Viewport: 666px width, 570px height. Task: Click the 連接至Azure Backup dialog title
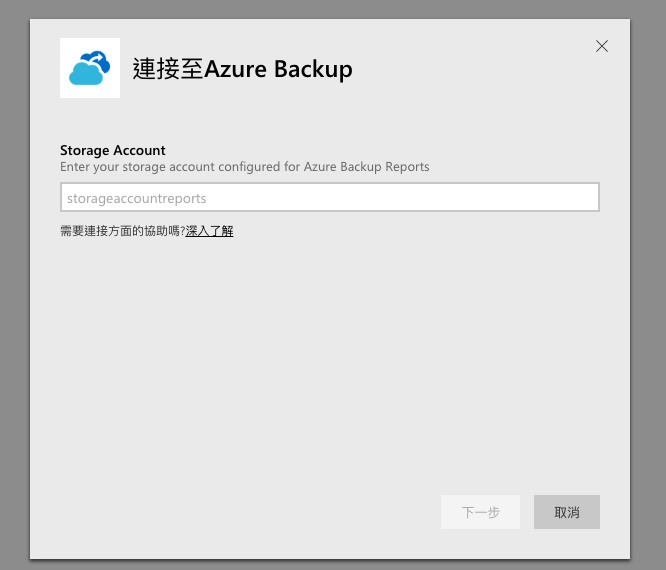pyautogui.click(x=243, y=69)
